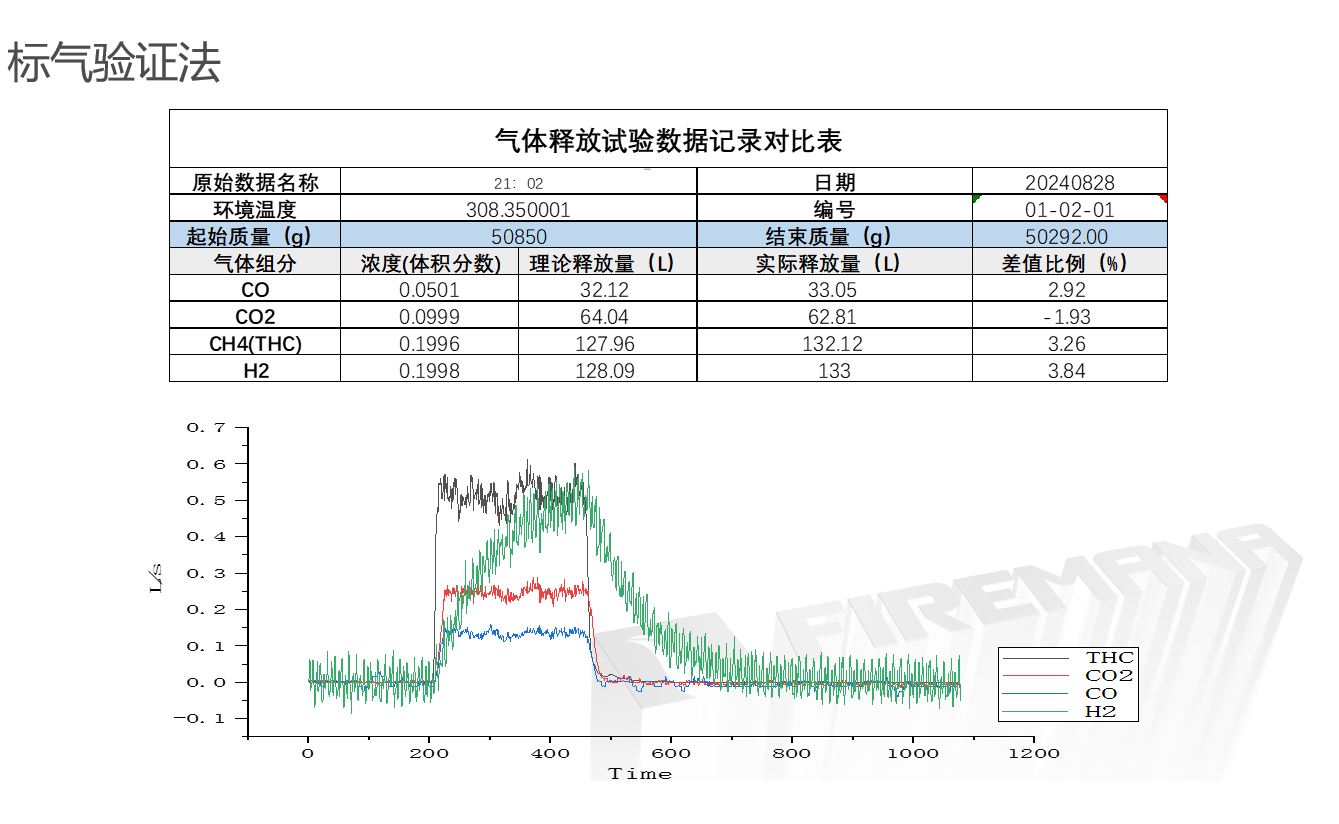Click the CH4(THC) row label in table
Image resolution: width=1339 pixels, height=824 pixels.
pyautogui.click(x=255, y=344)
